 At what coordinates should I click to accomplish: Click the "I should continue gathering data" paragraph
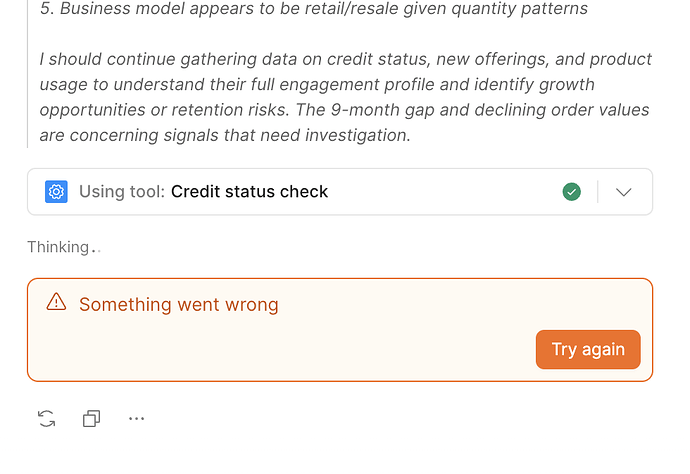345,97
